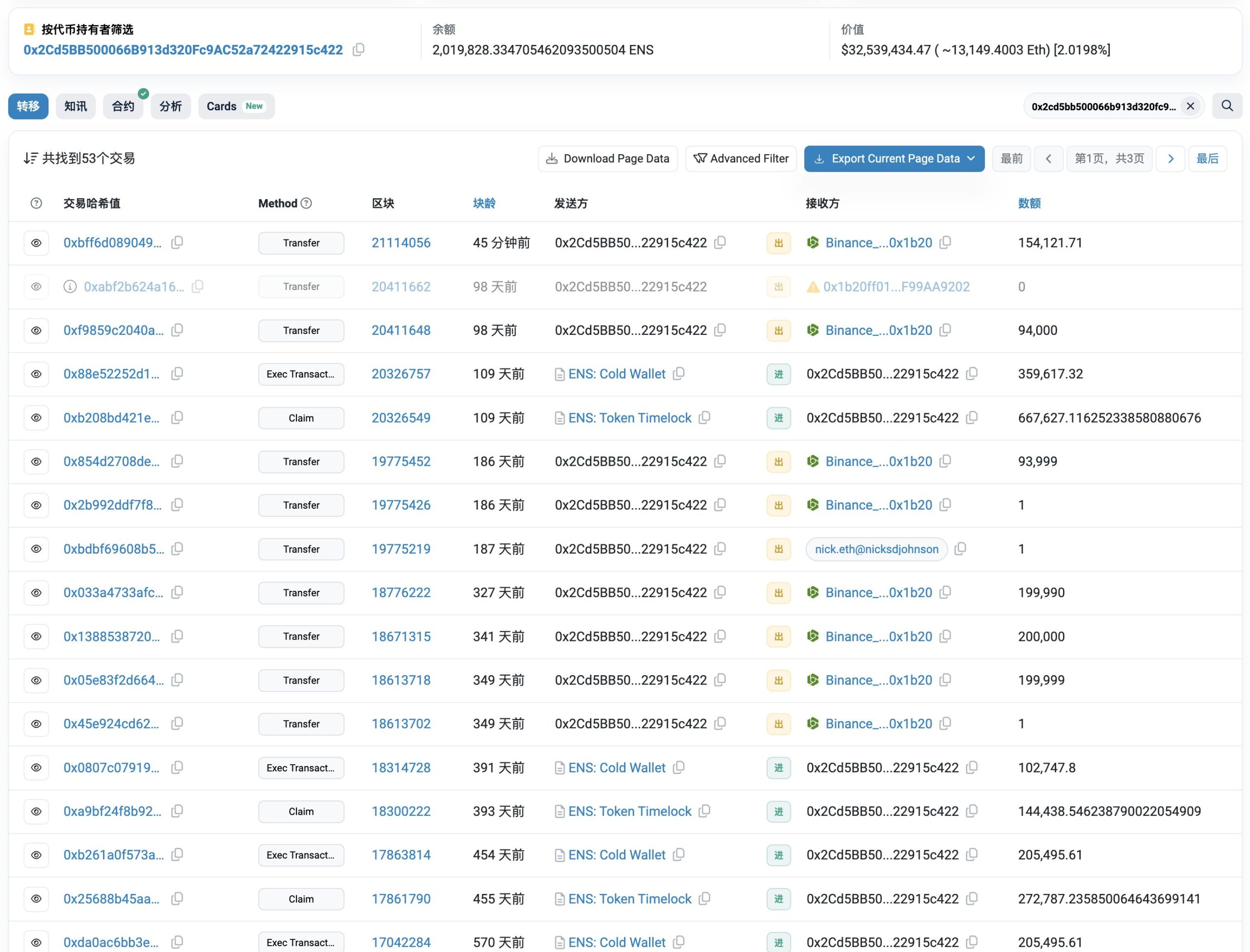
Task: Toggle eye preview for 0xb208bd421e transaction
Action: 36,417
